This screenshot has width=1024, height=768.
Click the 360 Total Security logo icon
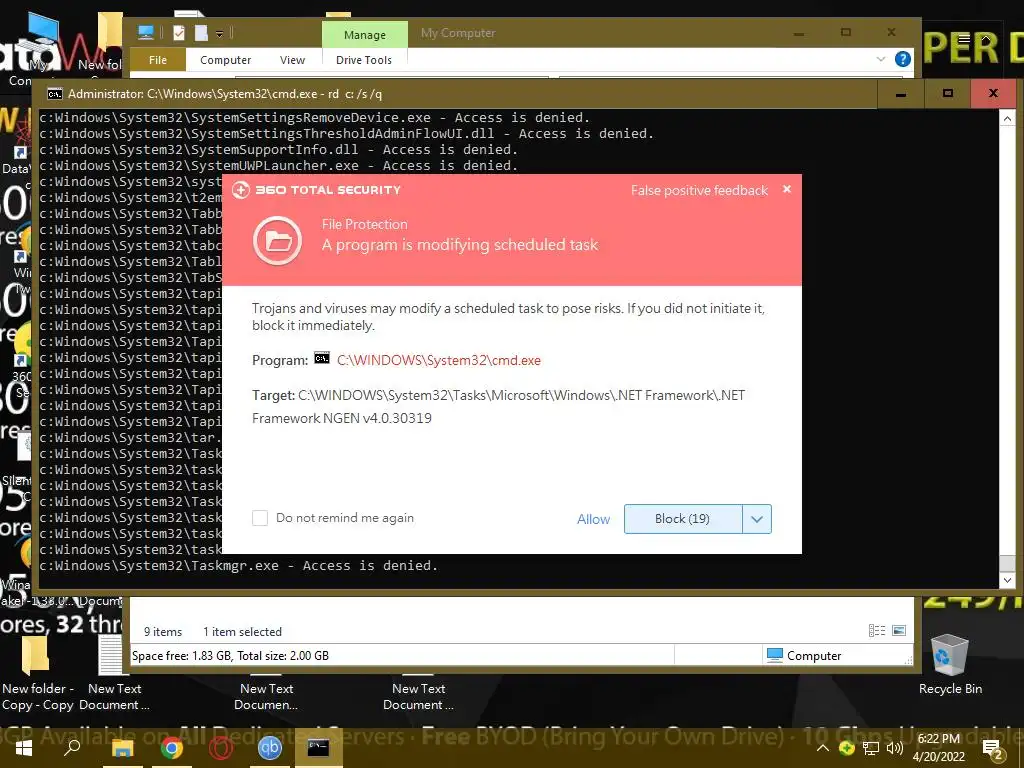pyautogui.click(x=241, y=190)
